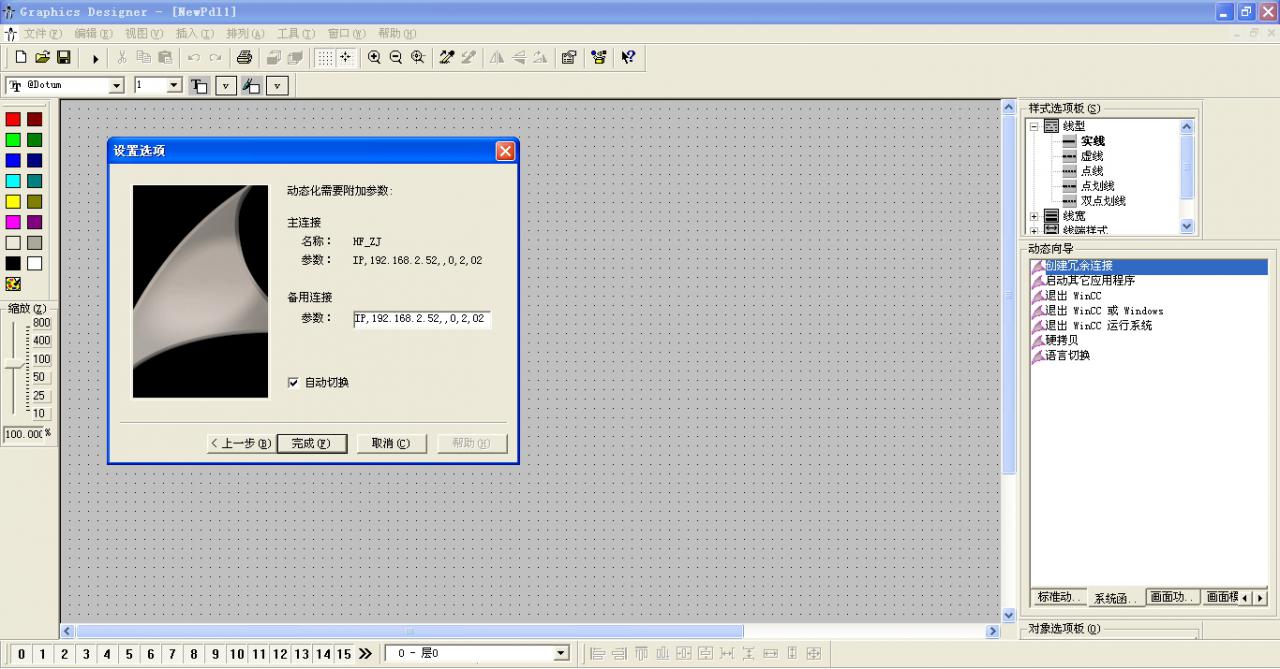
Task: Click the 备用连接 参数 input field
Action: [421, 319]
